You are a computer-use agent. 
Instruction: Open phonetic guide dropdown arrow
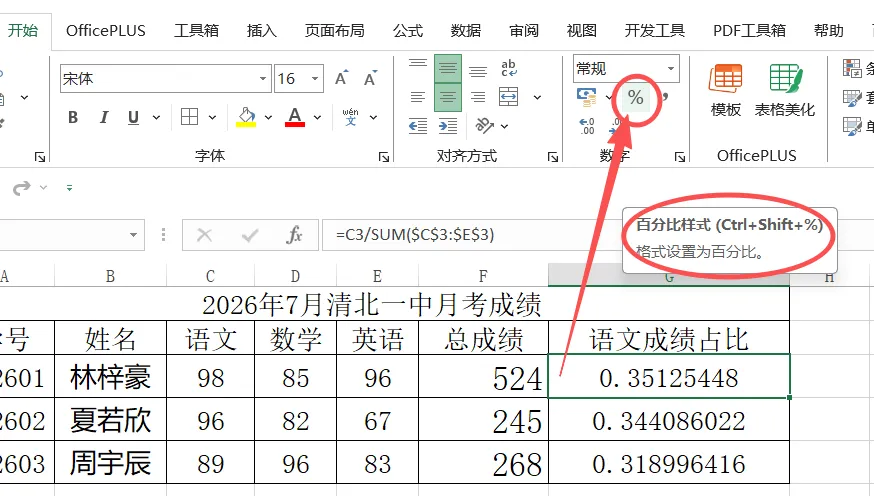click(373, 118)
